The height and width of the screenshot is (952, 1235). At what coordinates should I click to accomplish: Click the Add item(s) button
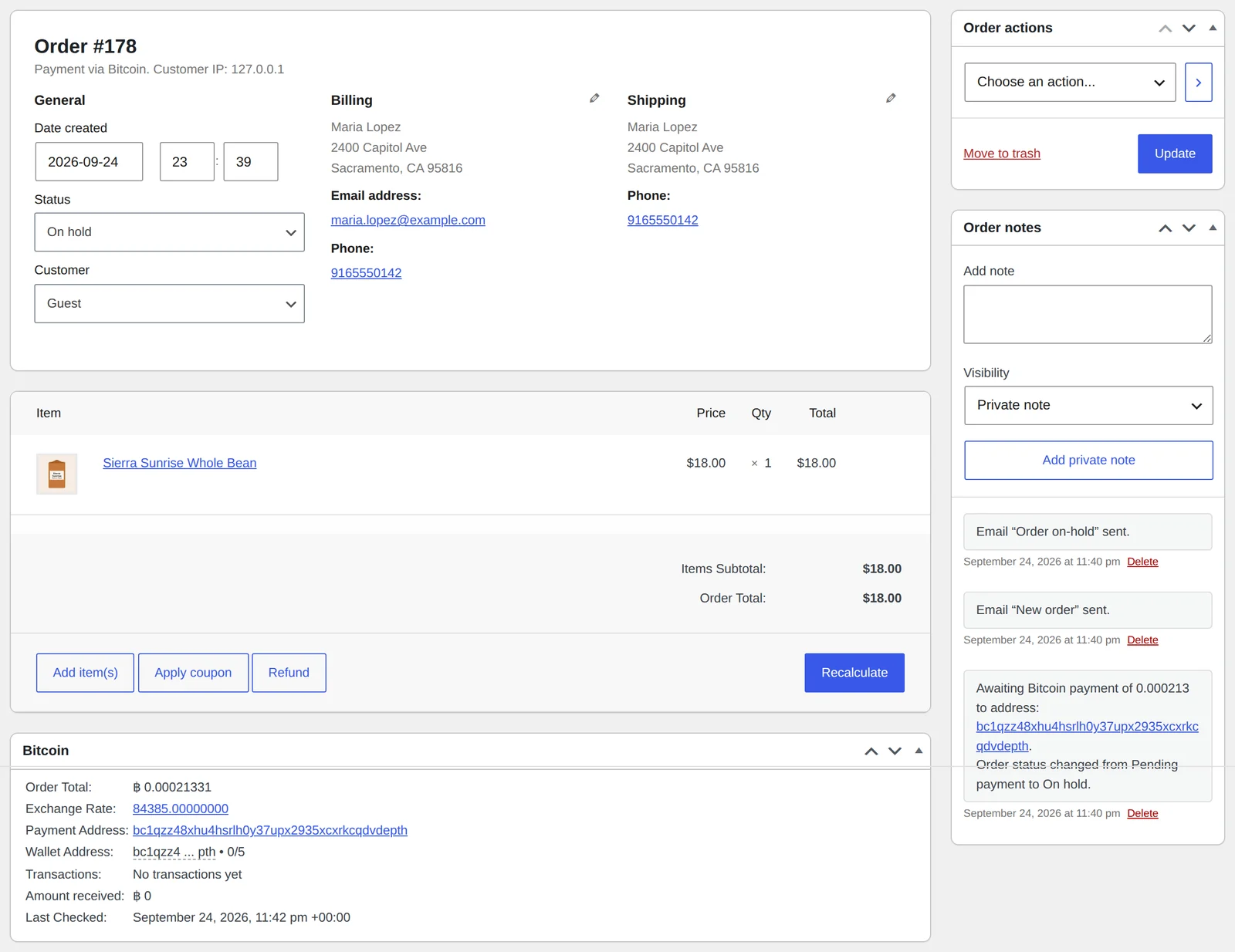coord(85,673)
